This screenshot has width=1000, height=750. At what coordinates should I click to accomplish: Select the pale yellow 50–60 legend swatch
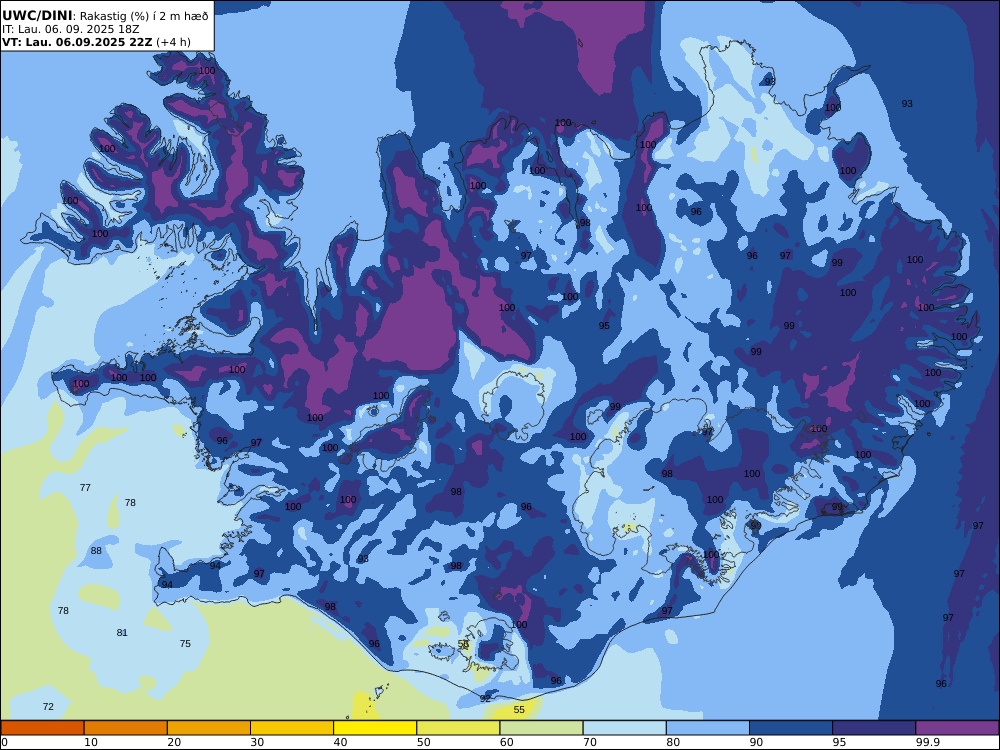point(459,728)
